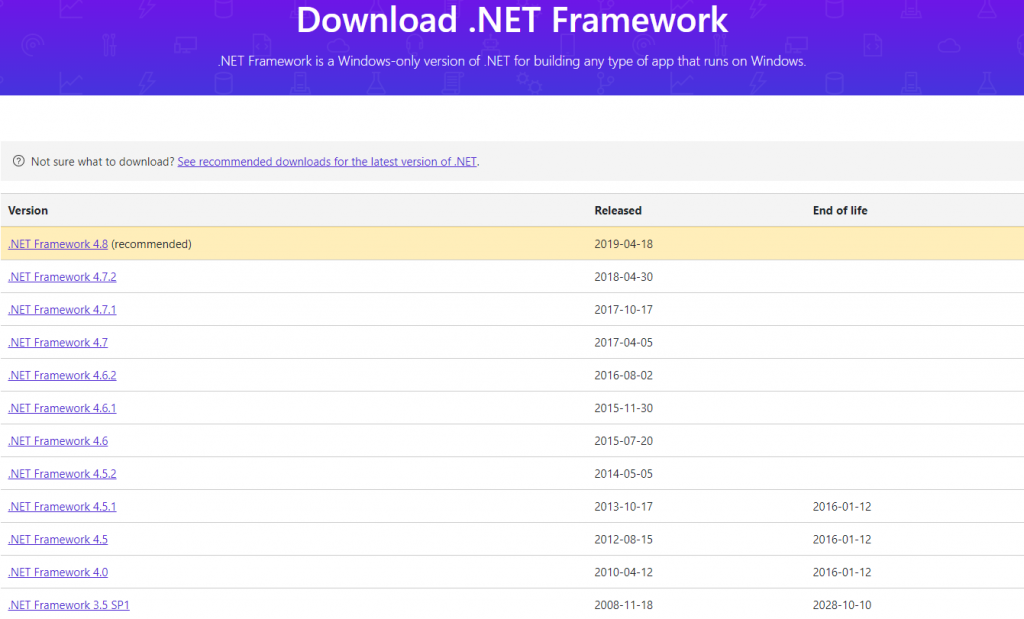1024x619 pixels.
Task: Open the .NET Framework 4.0 link
Action: coord(57,572)
